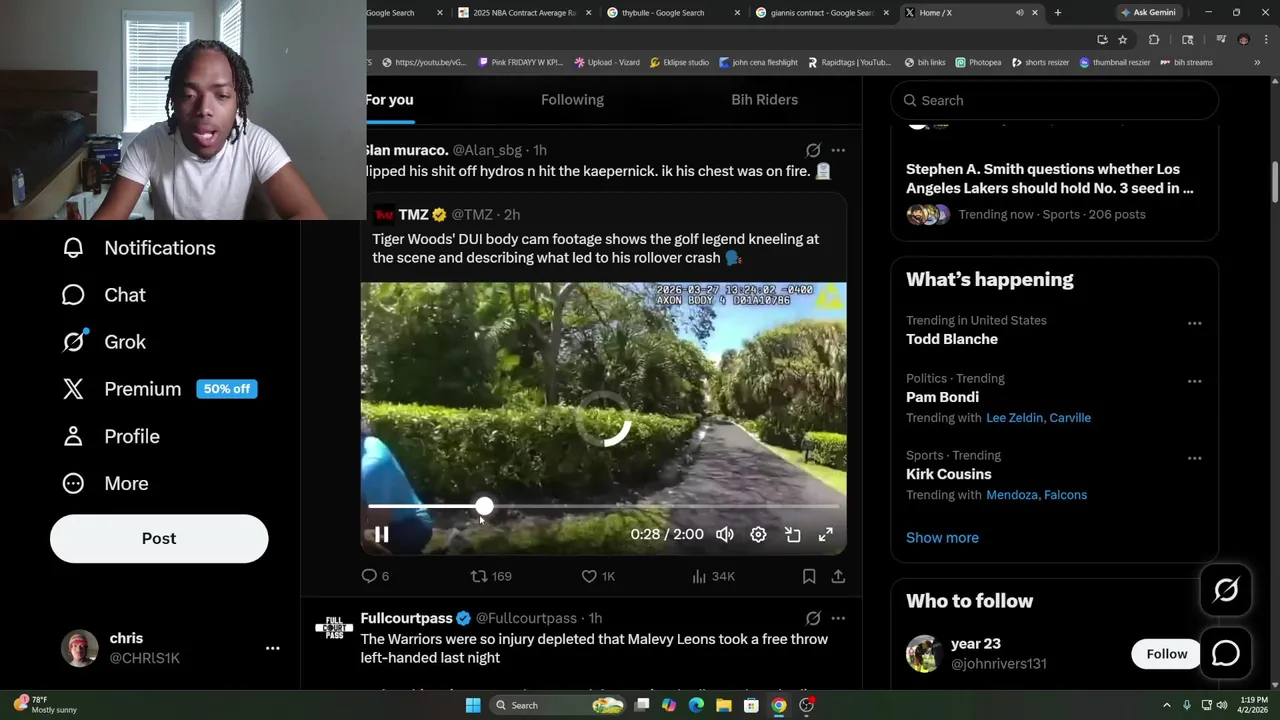
Task: Open three-dot menu on Alan muraco's post
Action: click(838, 150)
